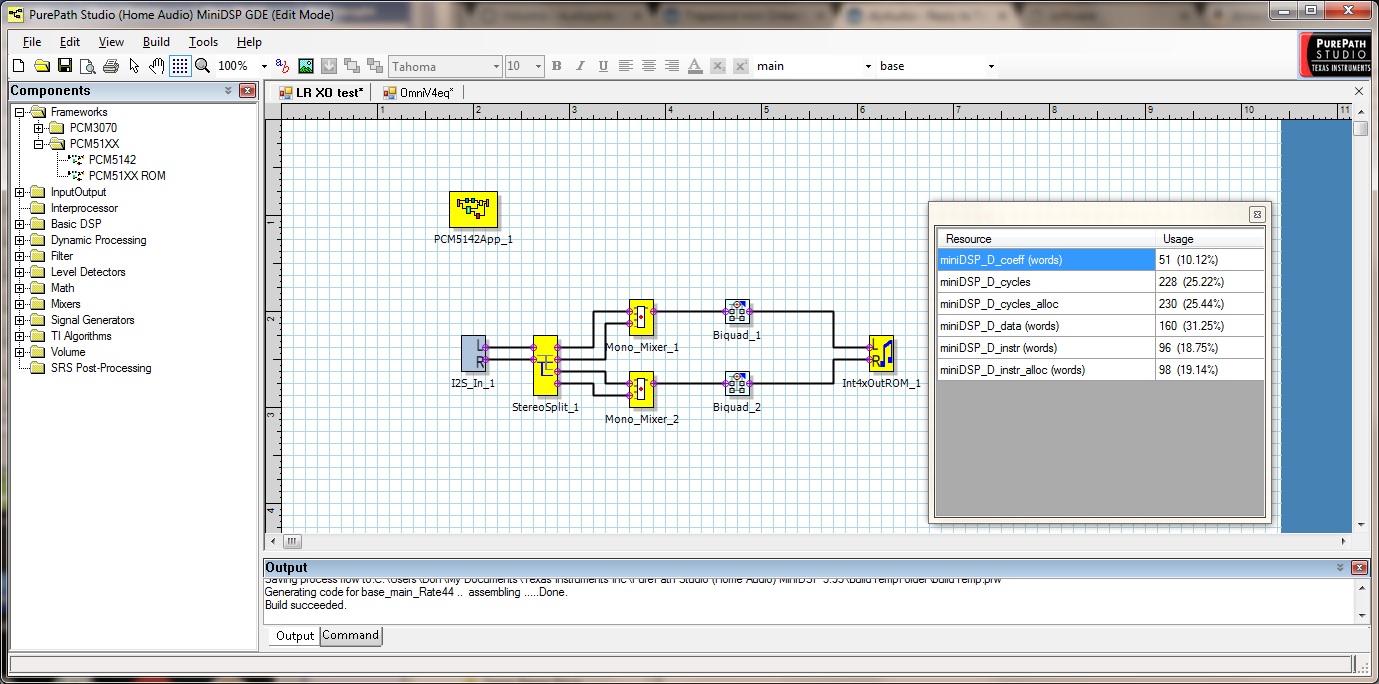Open the Help menu
The image size is (1379, 684).
pos(249,42)
